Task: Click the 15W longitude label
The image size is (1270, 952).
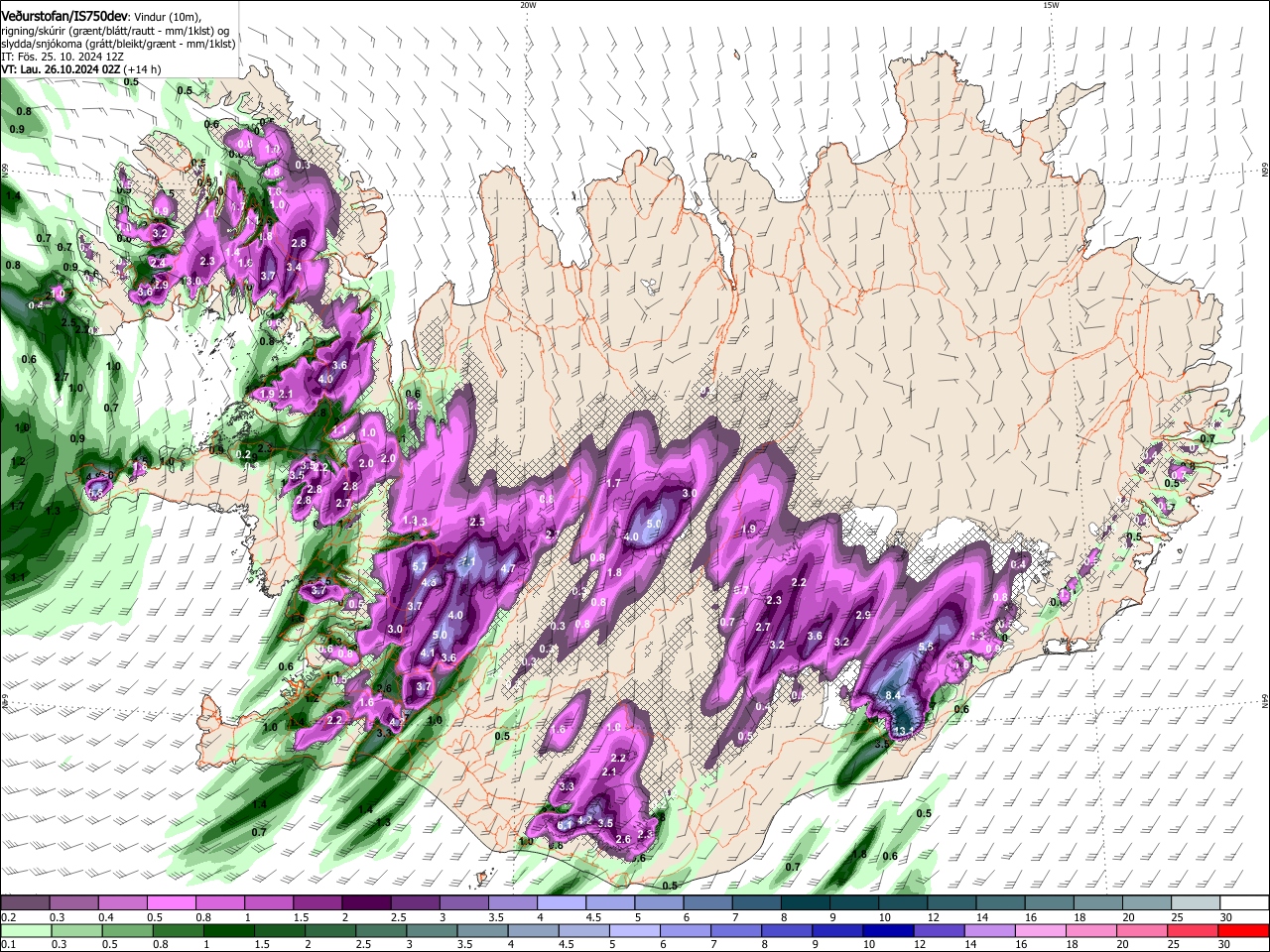Action: pyautogui.click(x=1050, y=5)
